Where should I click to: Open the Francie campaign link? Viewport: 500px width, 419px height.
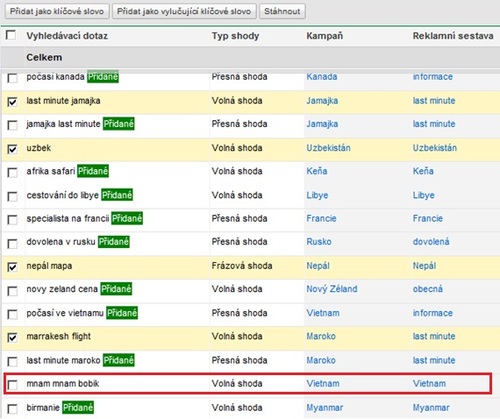(321, 219)
